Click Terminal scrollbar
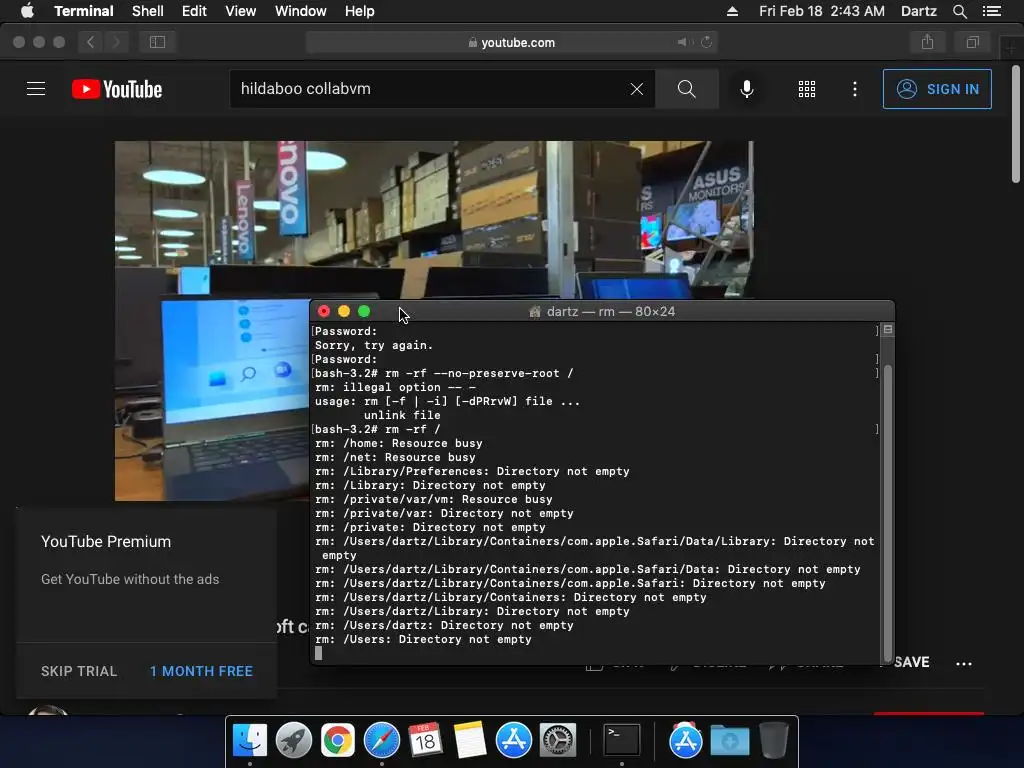Viewport: 1024px width, 768px height. 887,513
